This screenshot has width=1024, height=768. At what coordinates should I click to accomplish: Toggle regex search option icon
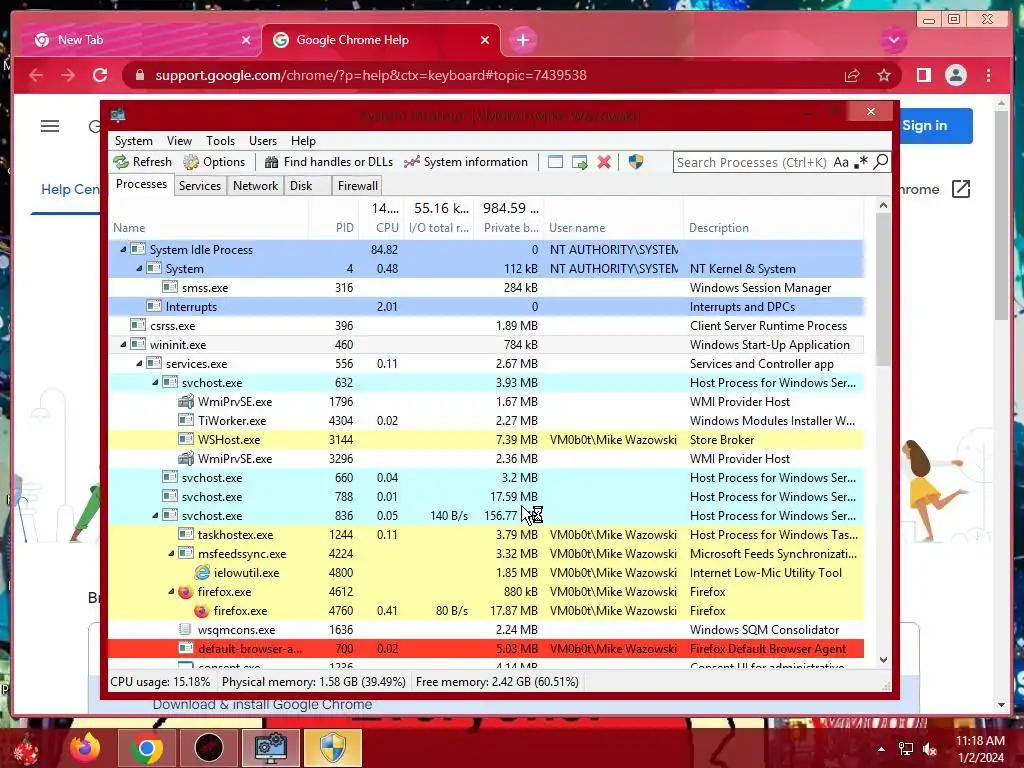(x=861, y=162)
